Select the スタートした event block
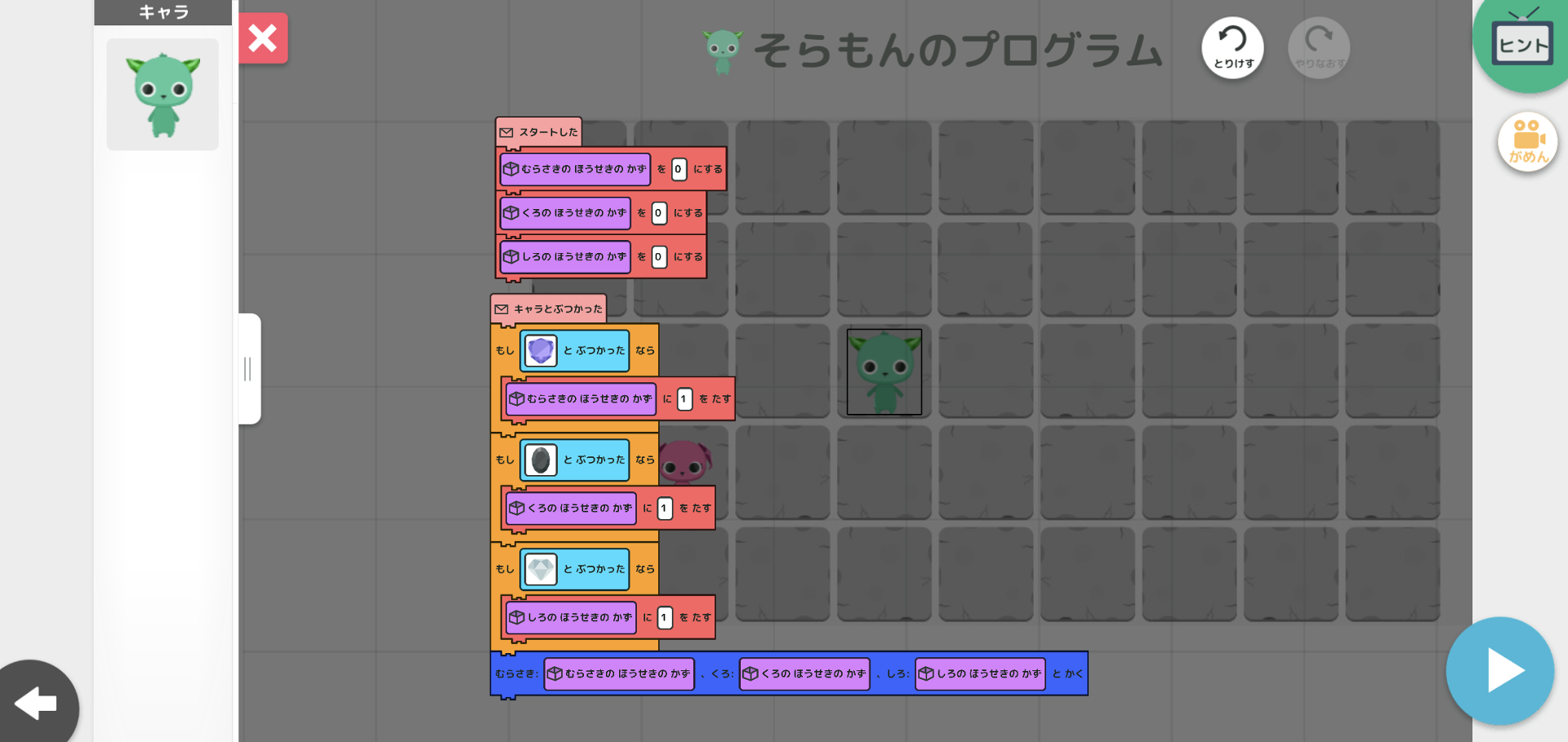 (539, 132)
